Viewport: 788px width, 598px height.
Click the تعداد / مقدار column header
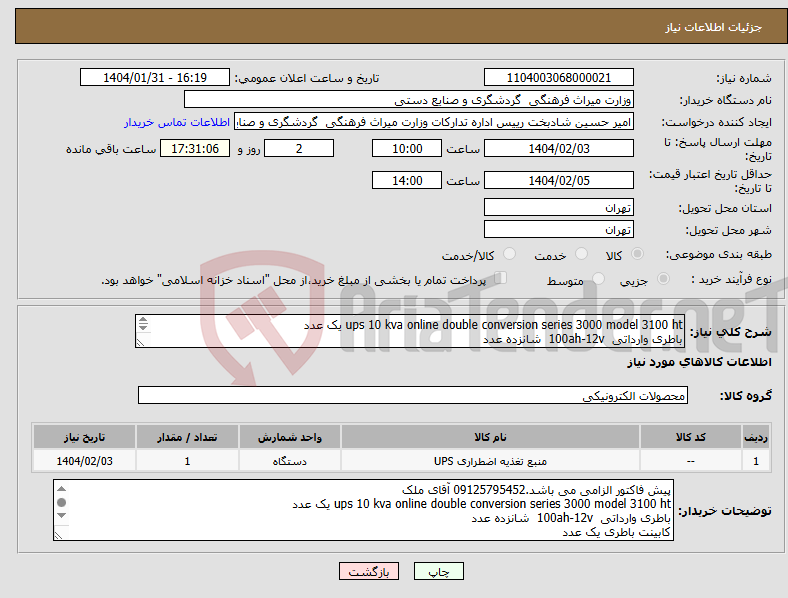(187, 437)
